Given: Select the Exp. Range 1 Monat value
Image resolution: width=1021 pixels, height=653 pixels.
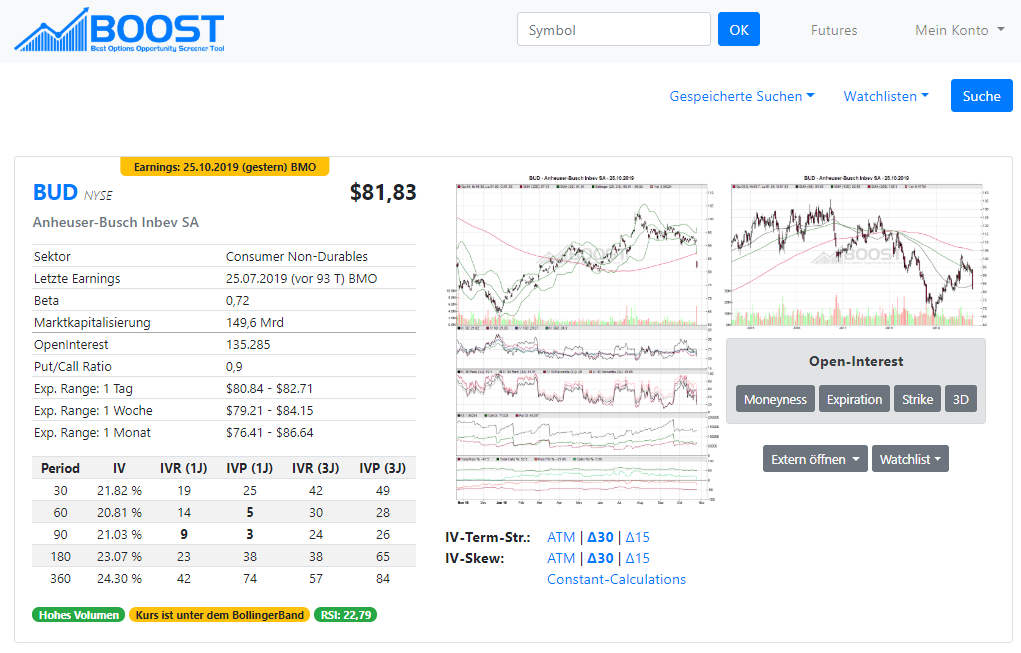Looking at the screenshot, I should (270, 432).
